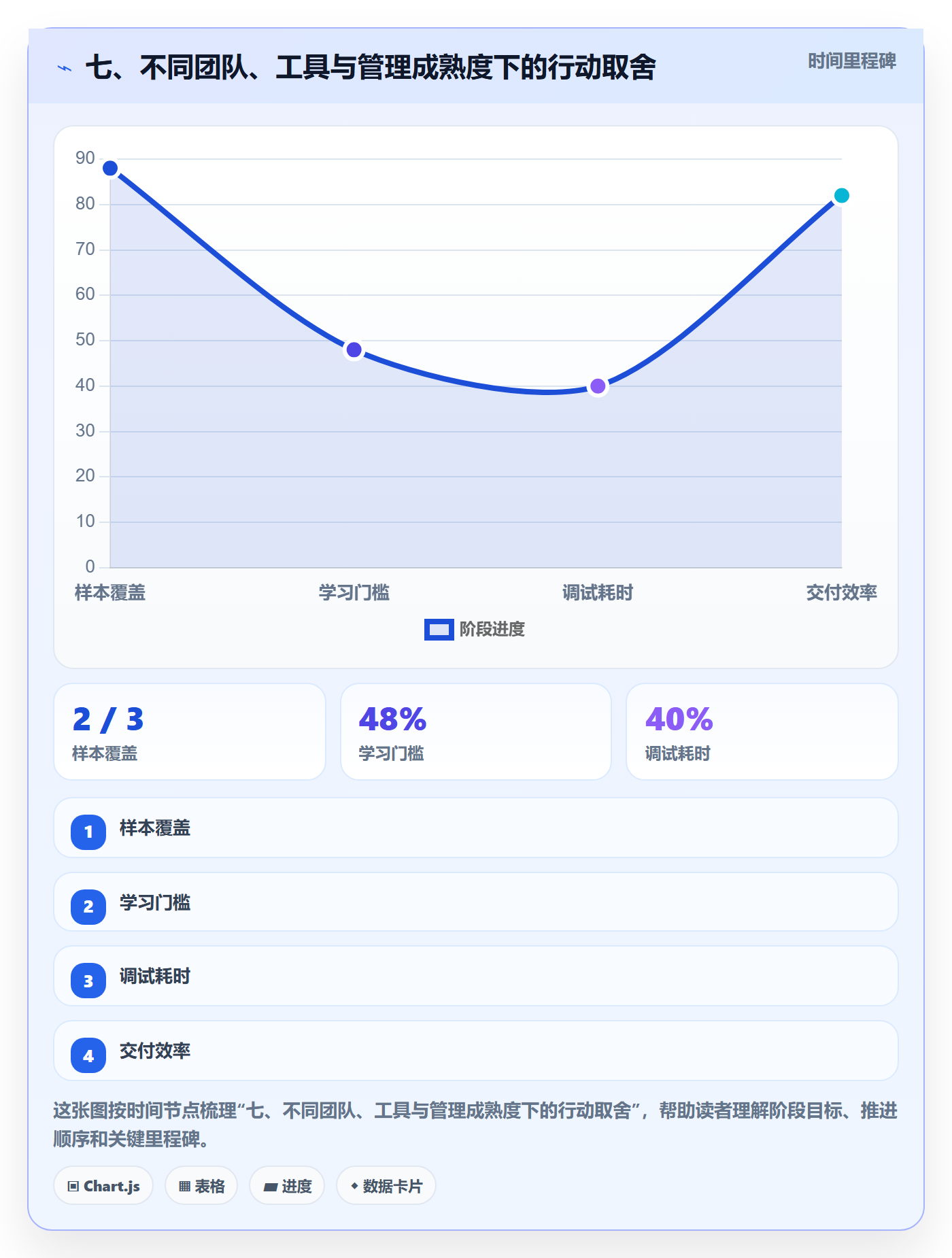Click the 学习门槛 data point on the line
Viewport: 952px width, 1258px height.
click(x=354, y=350)
